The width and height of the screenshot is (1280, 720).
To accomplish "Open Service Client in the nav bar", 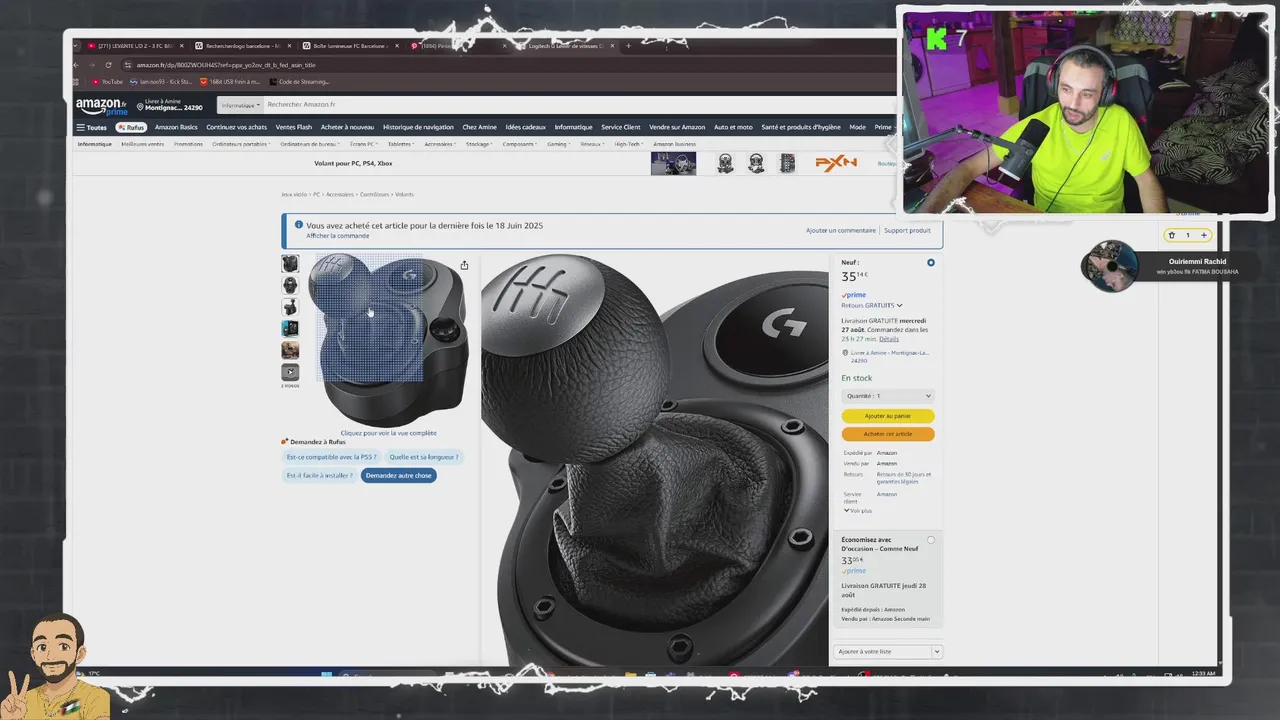I will point(620,127).
